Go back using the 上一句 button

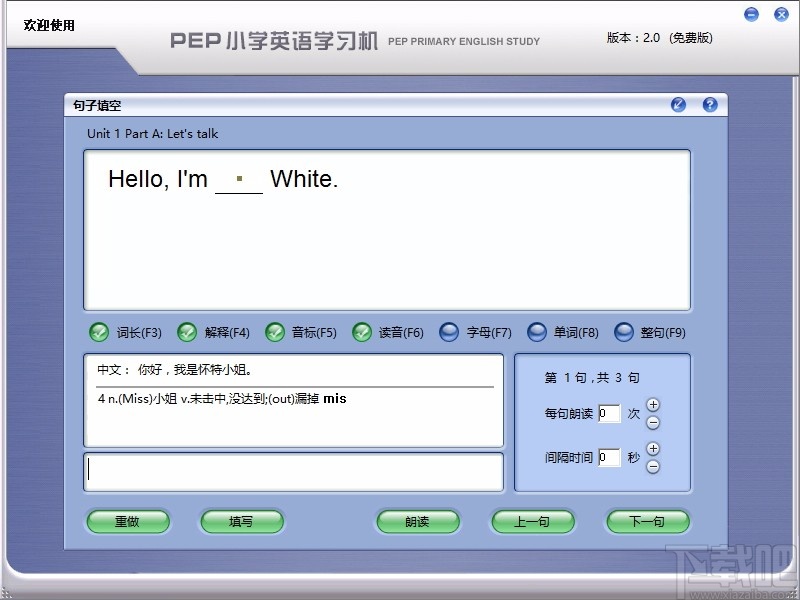pos(532,521)
